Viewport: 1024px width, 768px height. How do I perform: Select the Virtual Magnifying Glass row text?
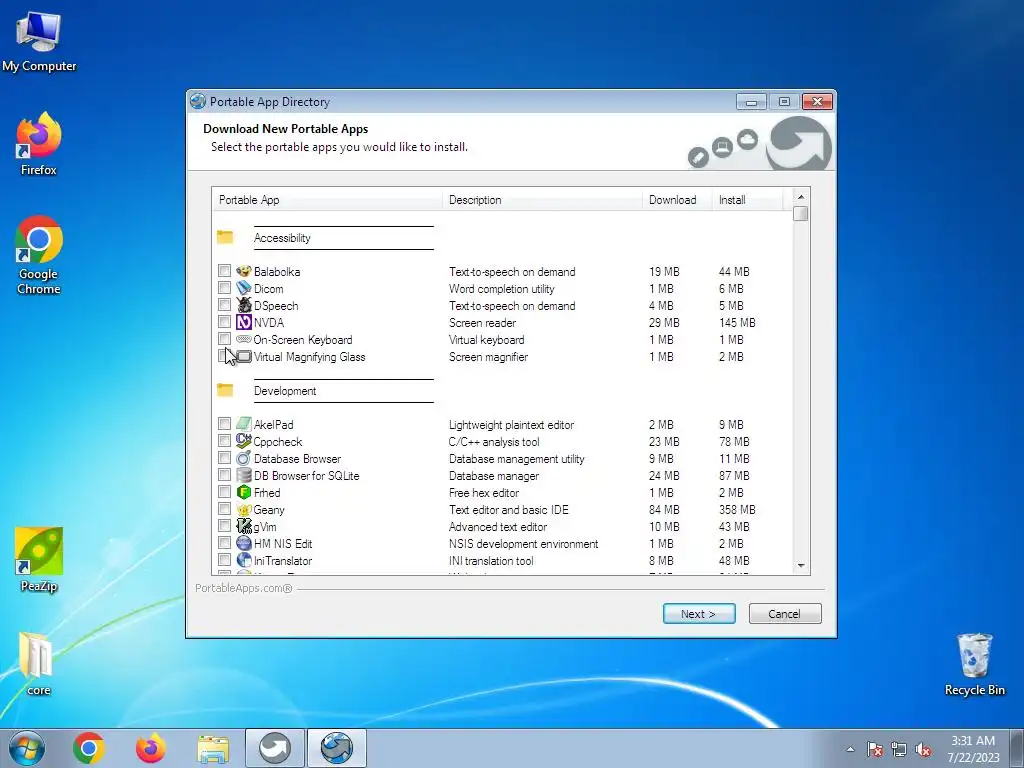point(309,357)
